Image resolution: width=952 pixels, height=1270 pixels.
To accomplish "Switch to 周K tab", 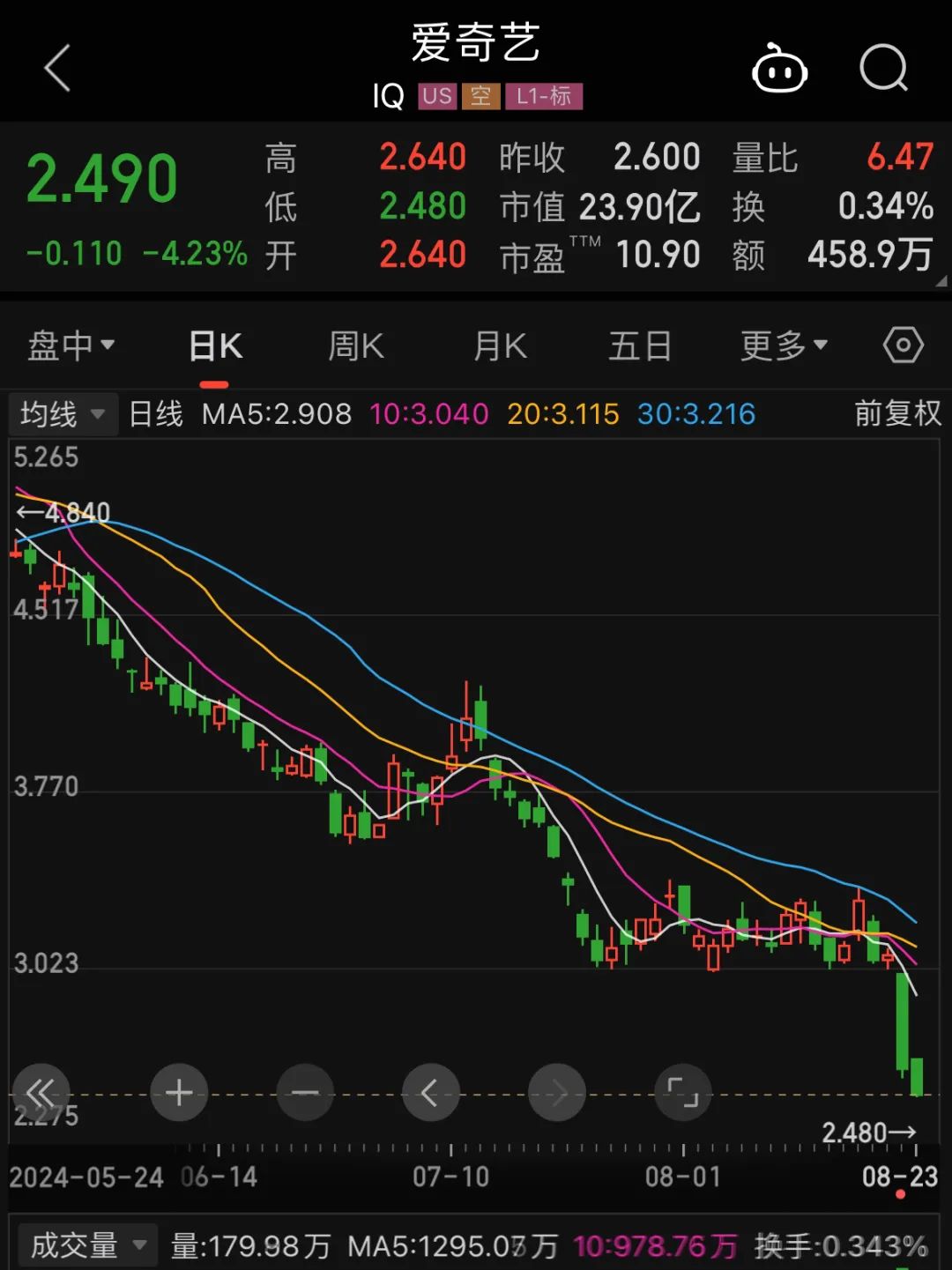I will [x=356, y=345].
